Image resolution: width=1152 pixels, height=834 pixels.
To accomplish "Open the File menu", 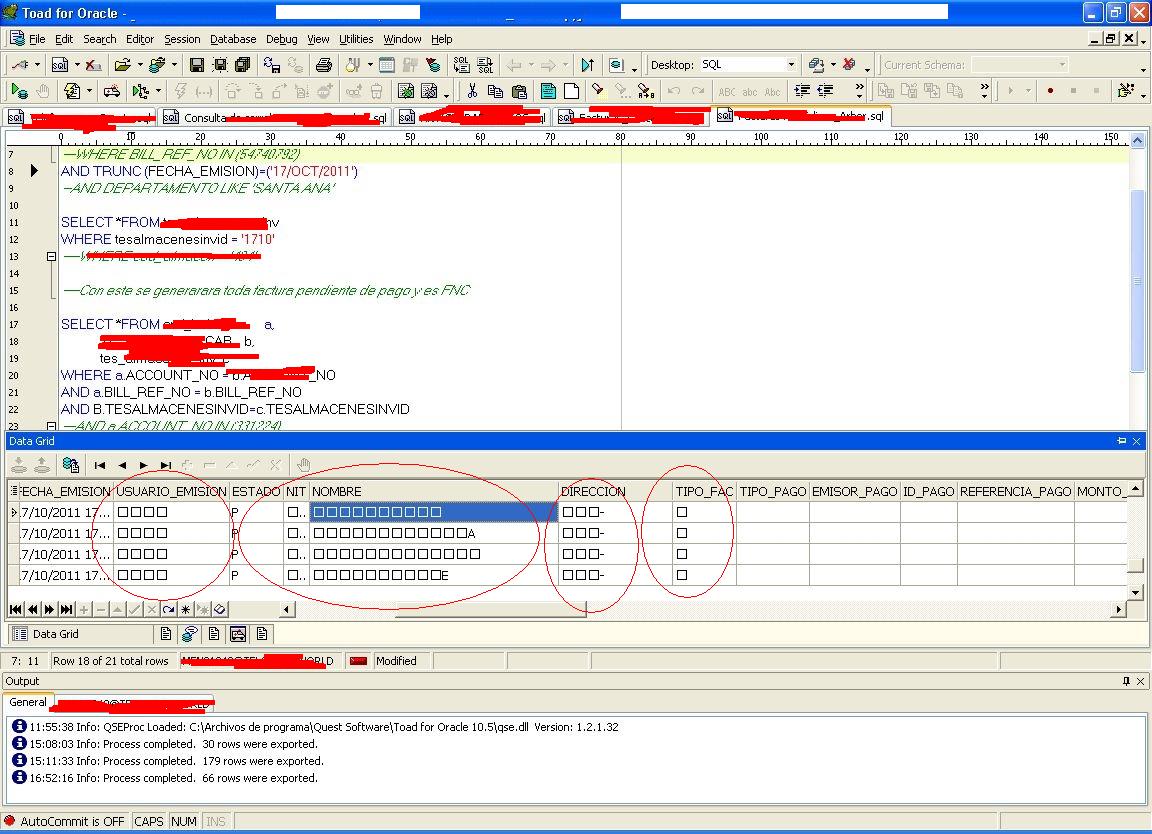I will pos(37,39).
